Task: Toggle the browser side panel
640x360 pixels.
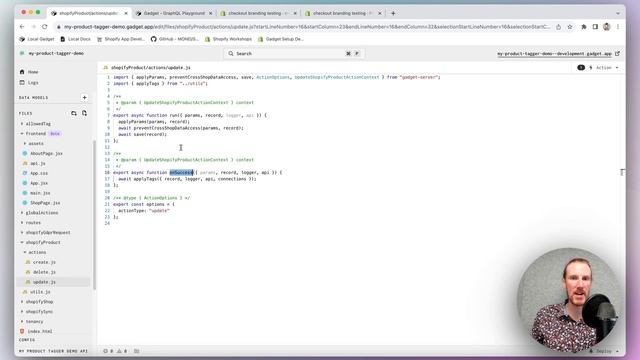Action: (x=595, y=27)
